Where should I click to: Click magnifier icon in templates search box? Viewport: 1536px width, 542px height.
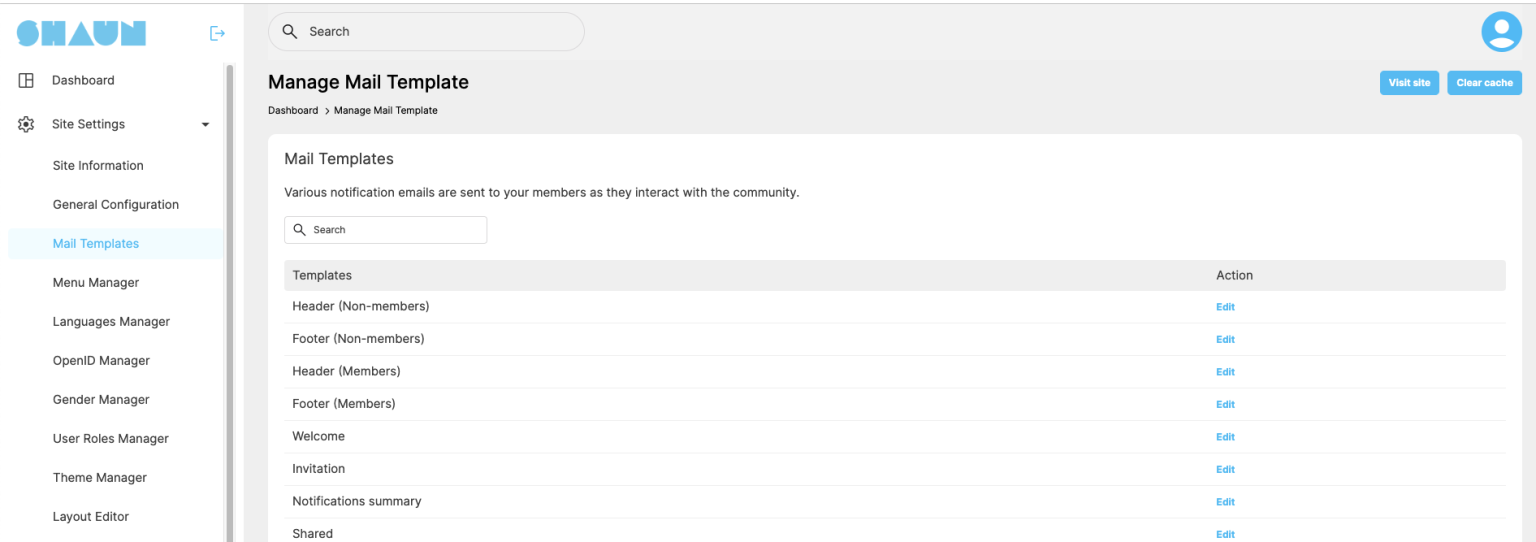point(300,230)
